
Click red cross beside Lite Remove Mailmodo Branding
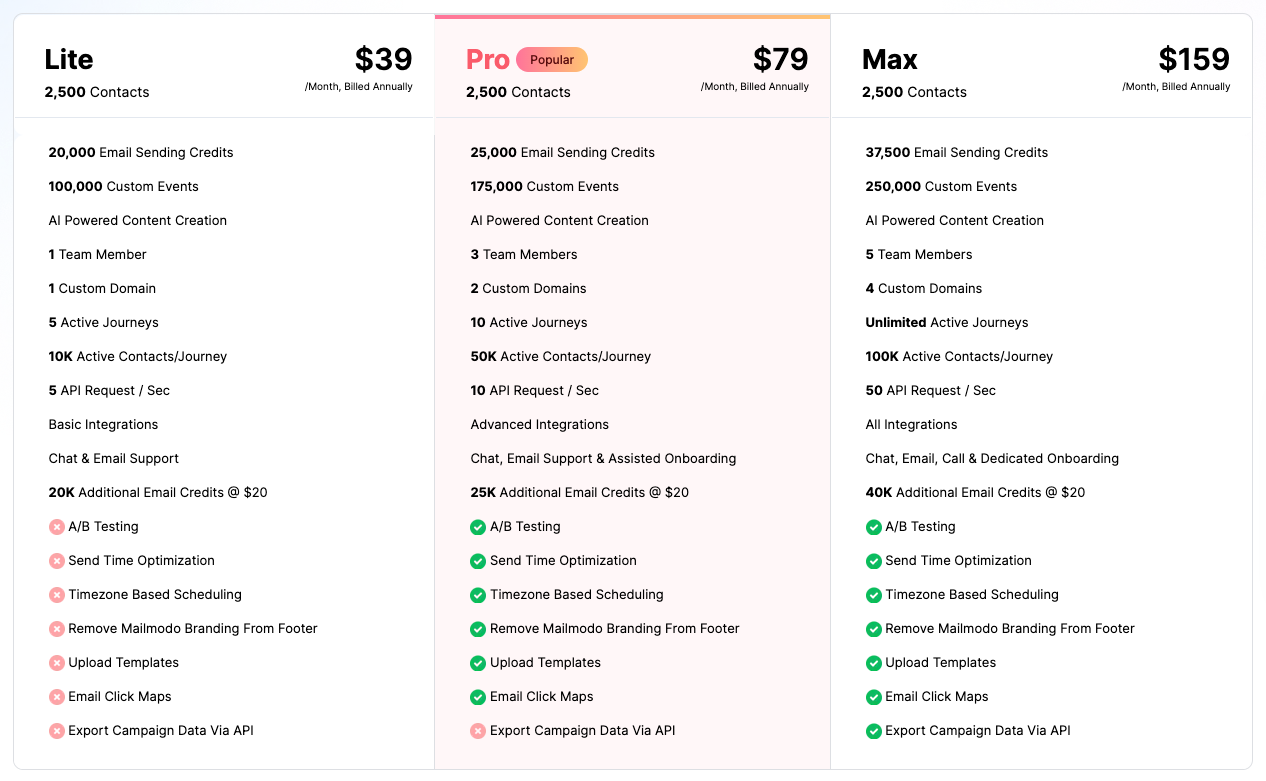coord(57,629)
